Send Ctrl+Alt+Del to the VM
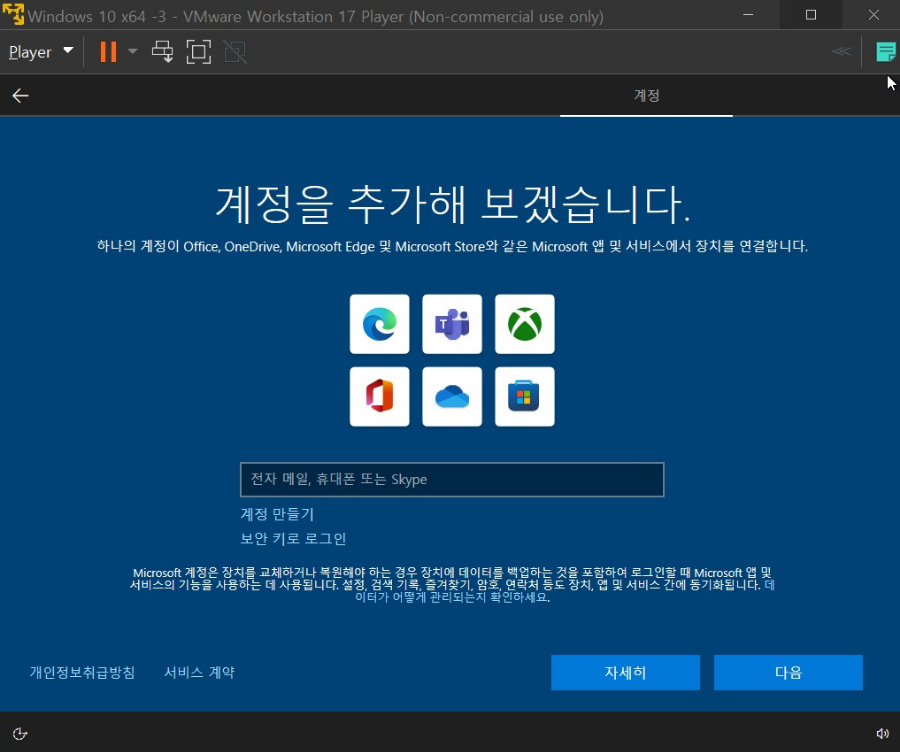The image size is (900, 752). point(162,52)
